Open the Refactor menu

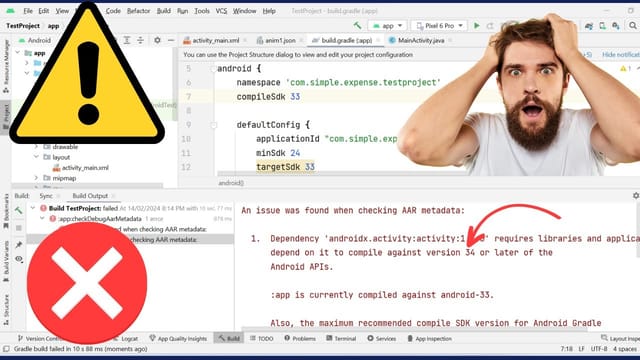(138, 11)
